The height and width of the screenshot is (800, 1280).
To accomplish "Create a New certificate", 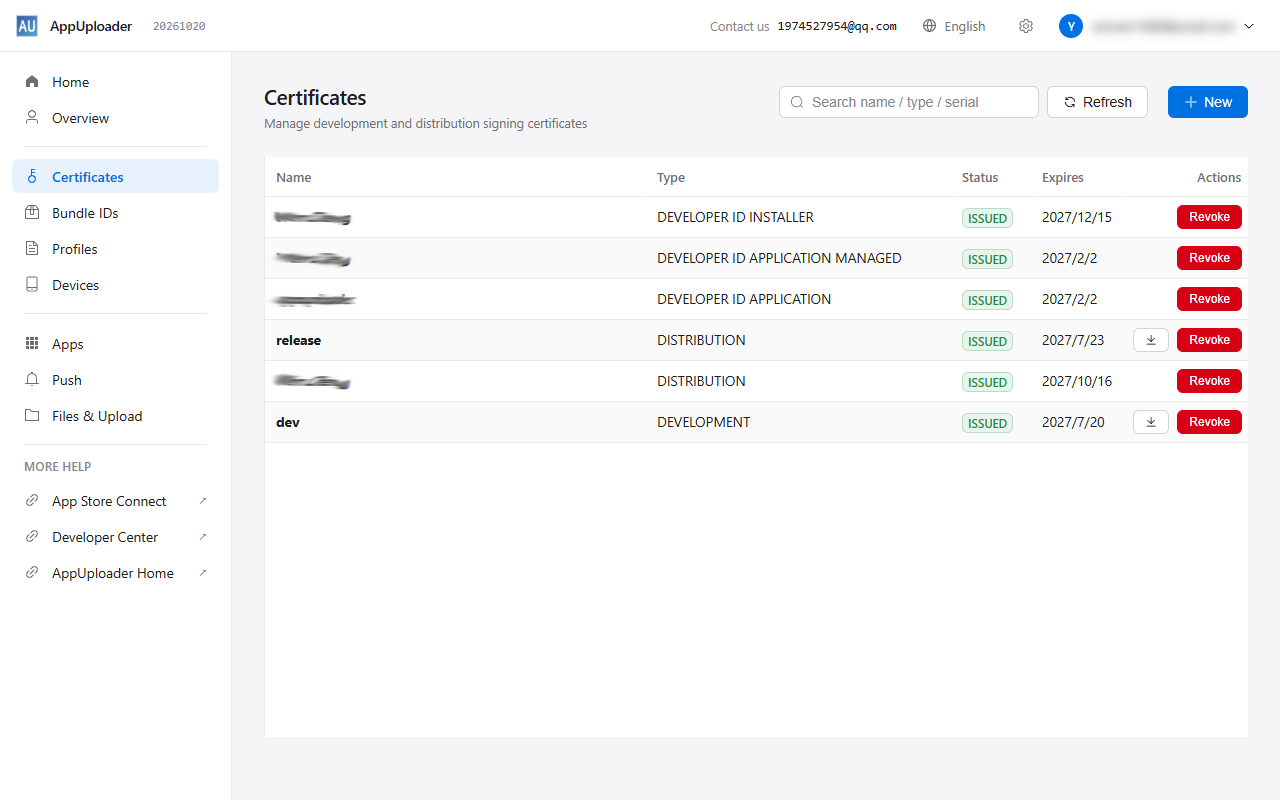I will click(x=1208, y=102).
